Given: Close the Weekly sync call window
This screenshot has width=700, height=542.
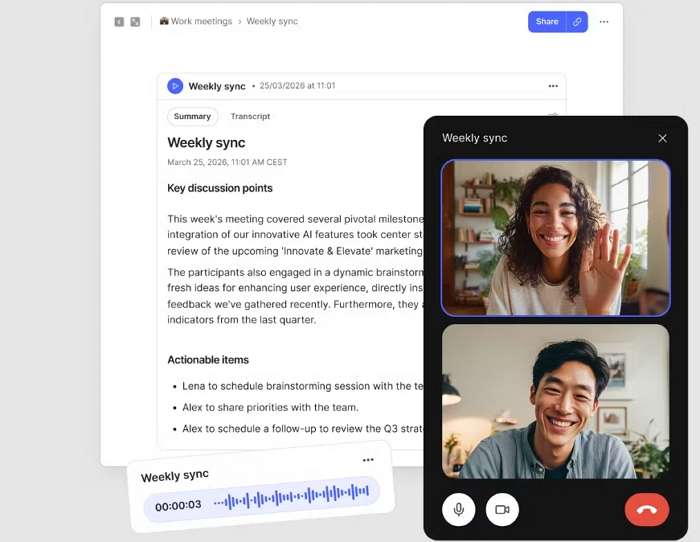Looking at the screenshot, I should (x=662, y=138).
